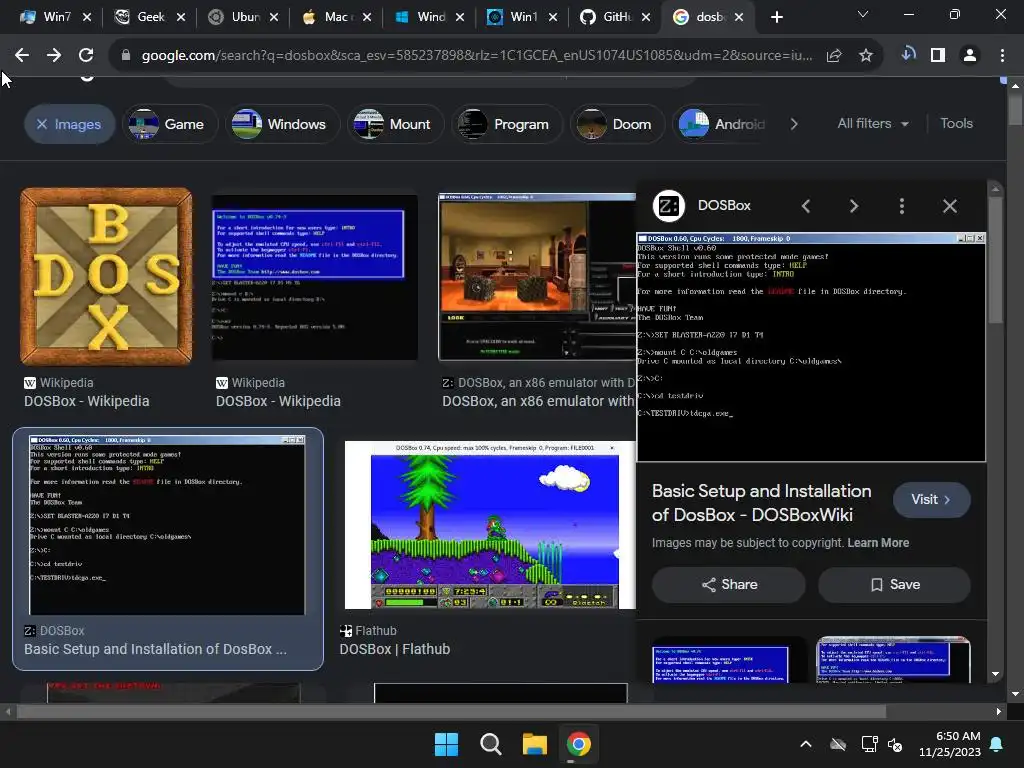The height and width of the screenshot is (768, 1024).
Task: Show hidden system tray icons
Action: tap(806, 744)
